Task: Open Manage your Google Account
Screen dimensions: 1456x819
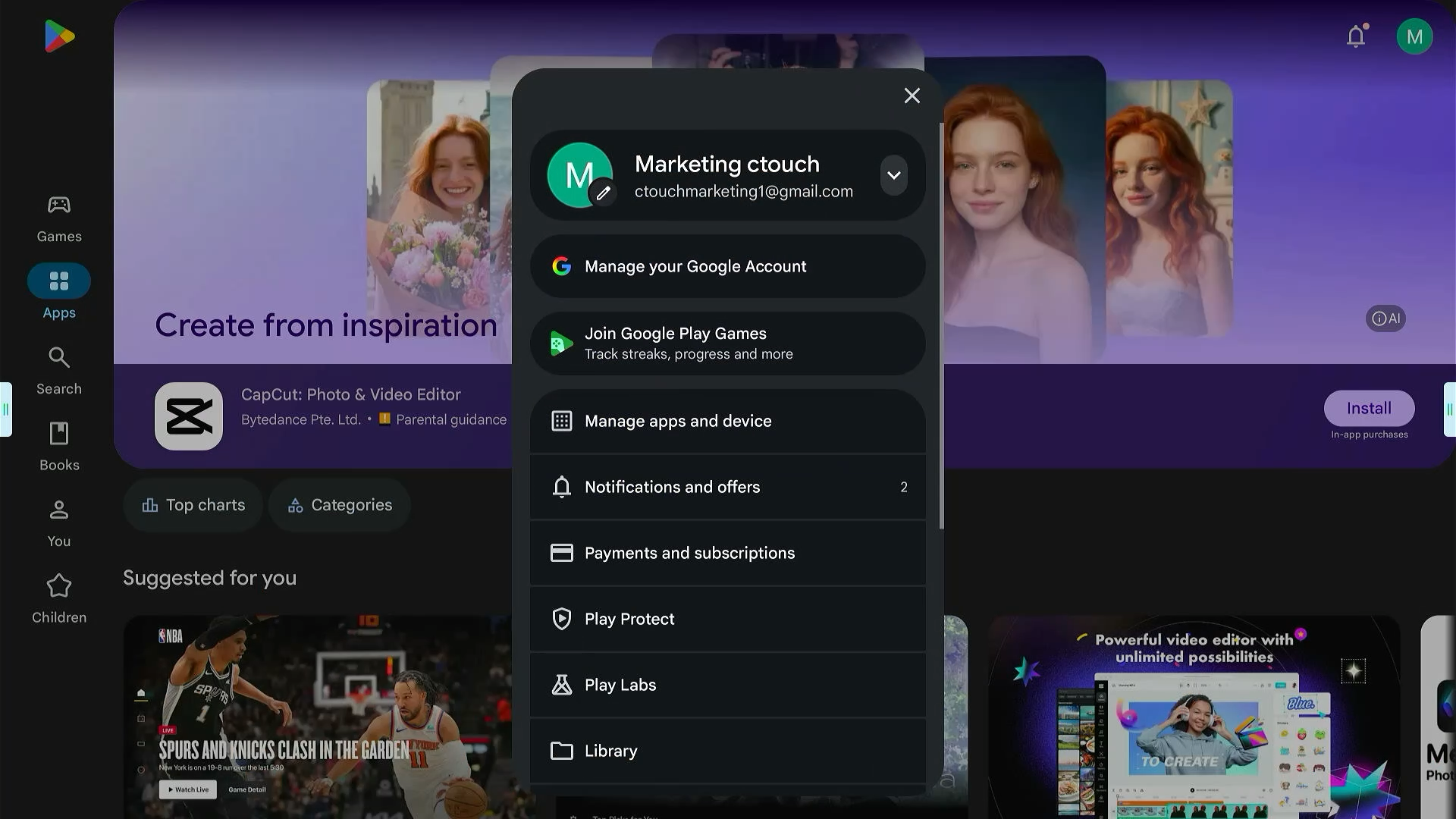Action: [x=727, y=266]
